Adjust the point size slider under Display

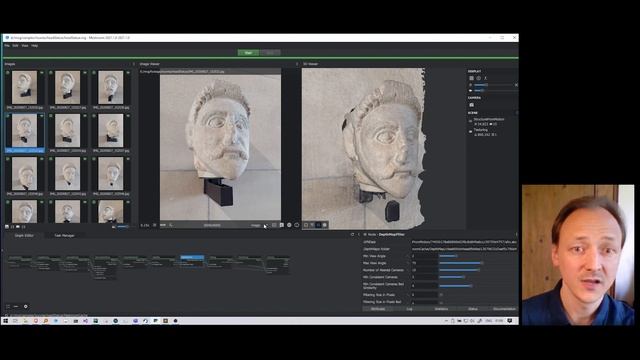click(x=493, y=85)
